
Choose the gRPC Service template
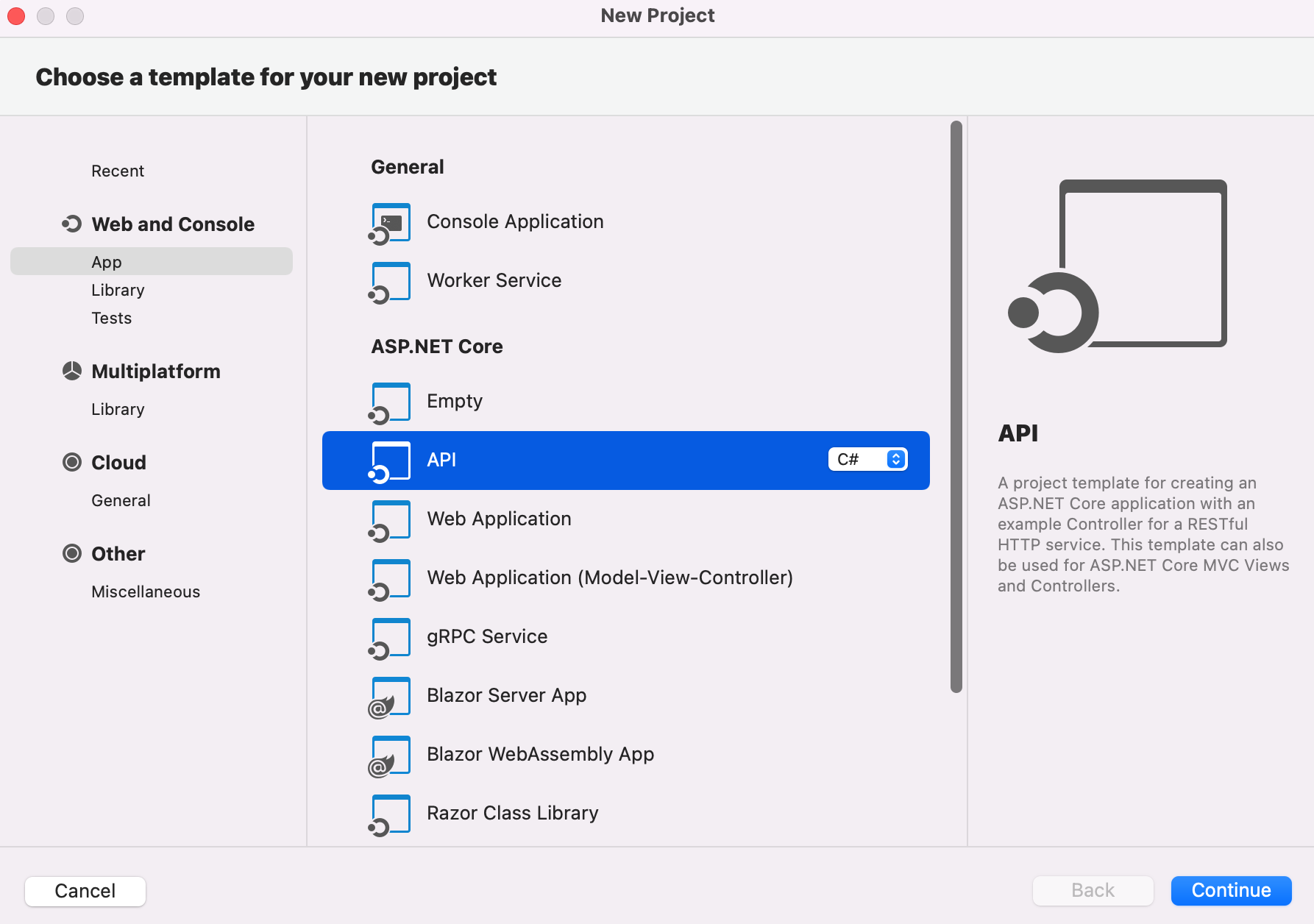pyautogui.click(x=626, y=637)
